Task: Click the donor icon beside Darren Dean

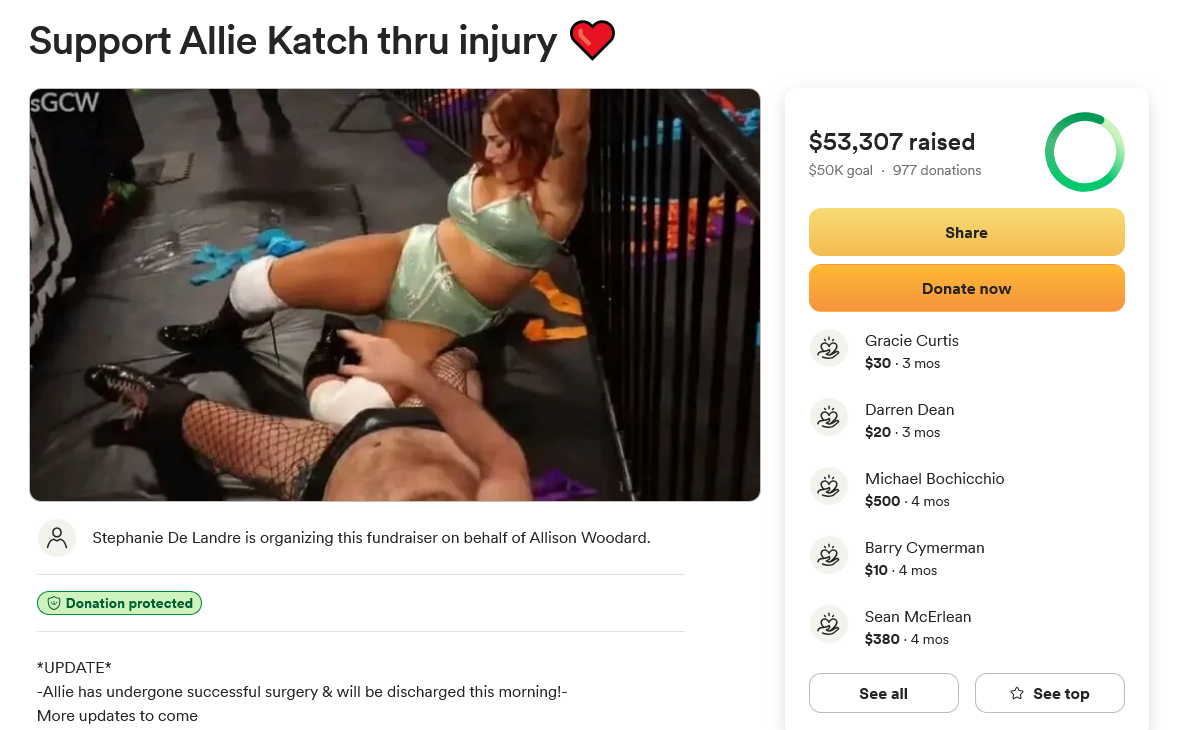Action: point(828,418)
